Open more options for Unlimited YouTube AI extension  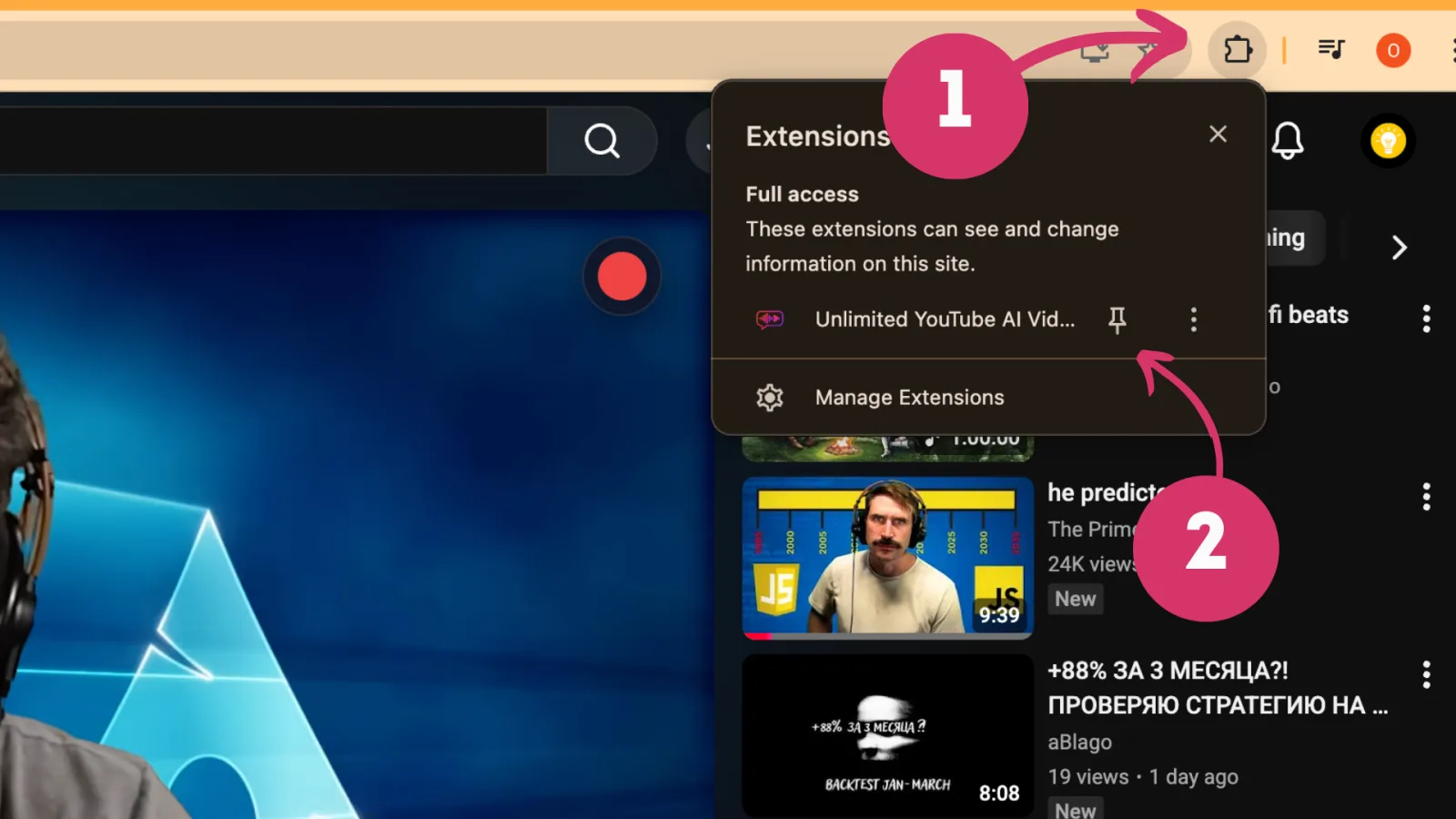click(x=1193, y=319)
